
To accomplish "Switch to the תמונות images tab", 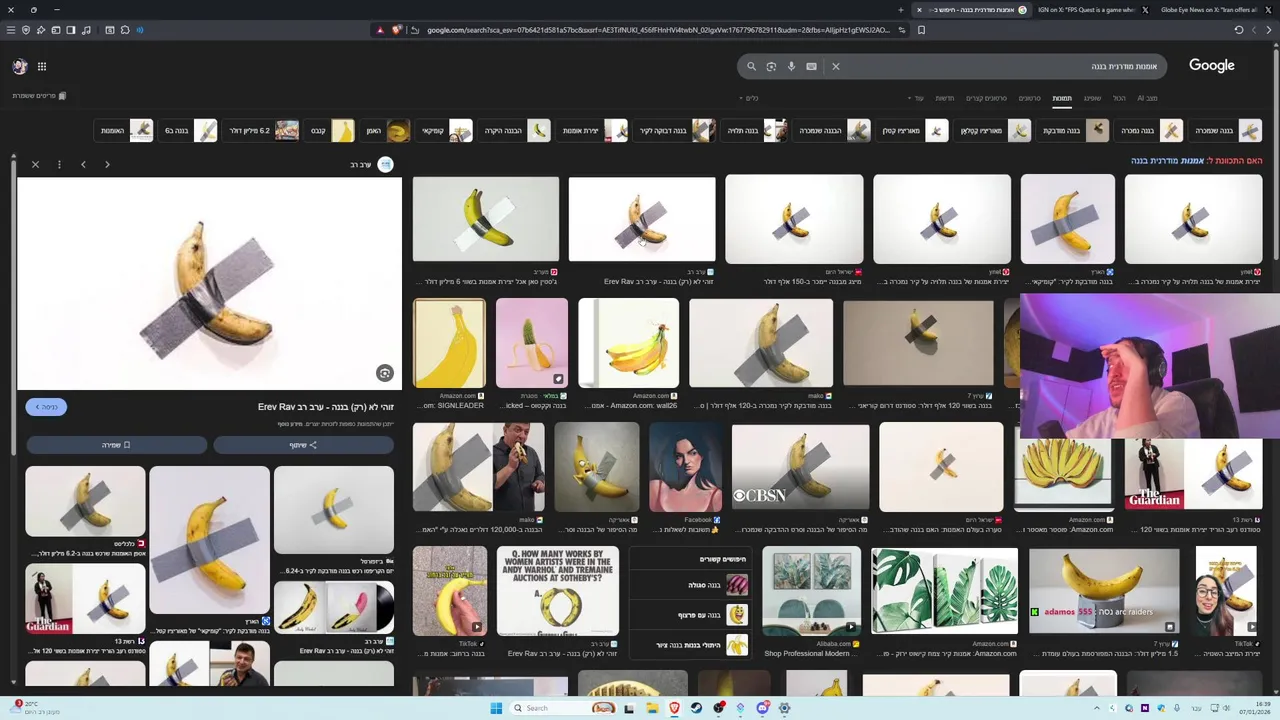I will tap(1062, 98).
